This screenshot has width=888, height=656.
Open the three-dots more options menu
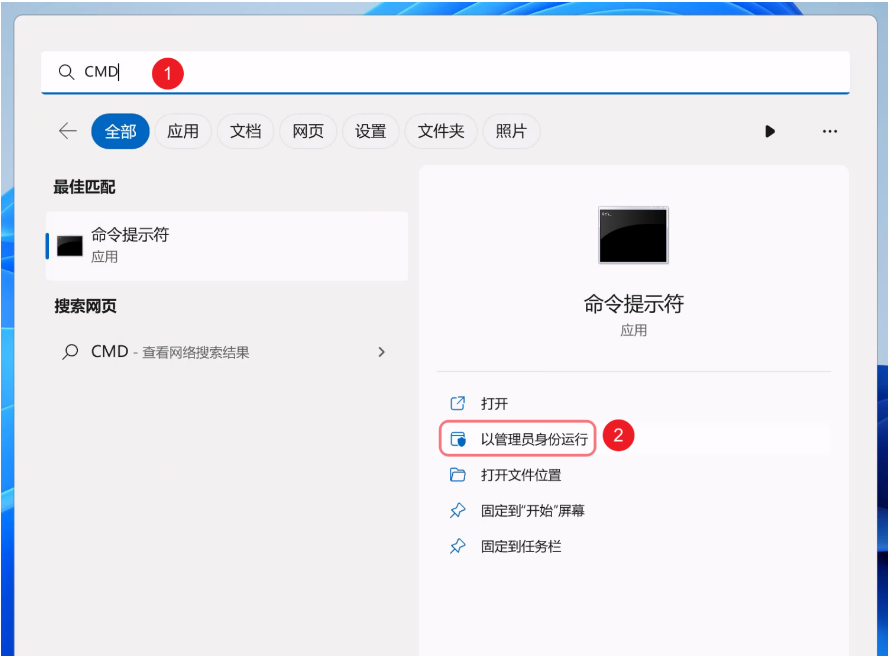tap(830, 131)
